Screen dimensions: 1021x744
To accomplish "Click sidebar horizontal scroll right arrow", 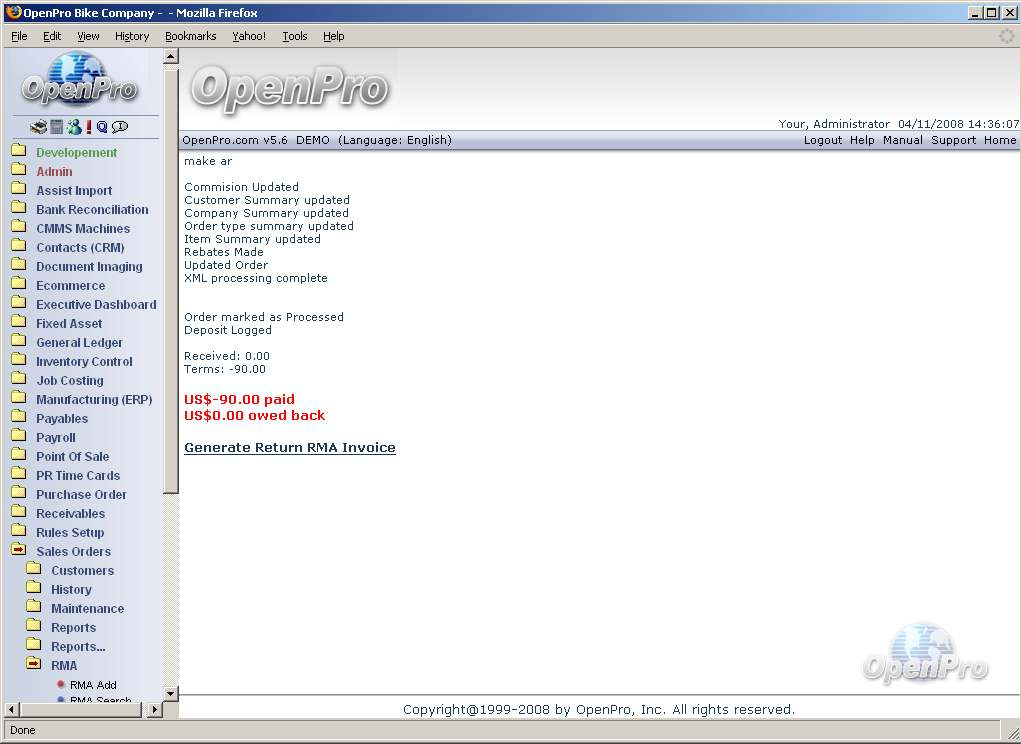I will coord(154,710).
